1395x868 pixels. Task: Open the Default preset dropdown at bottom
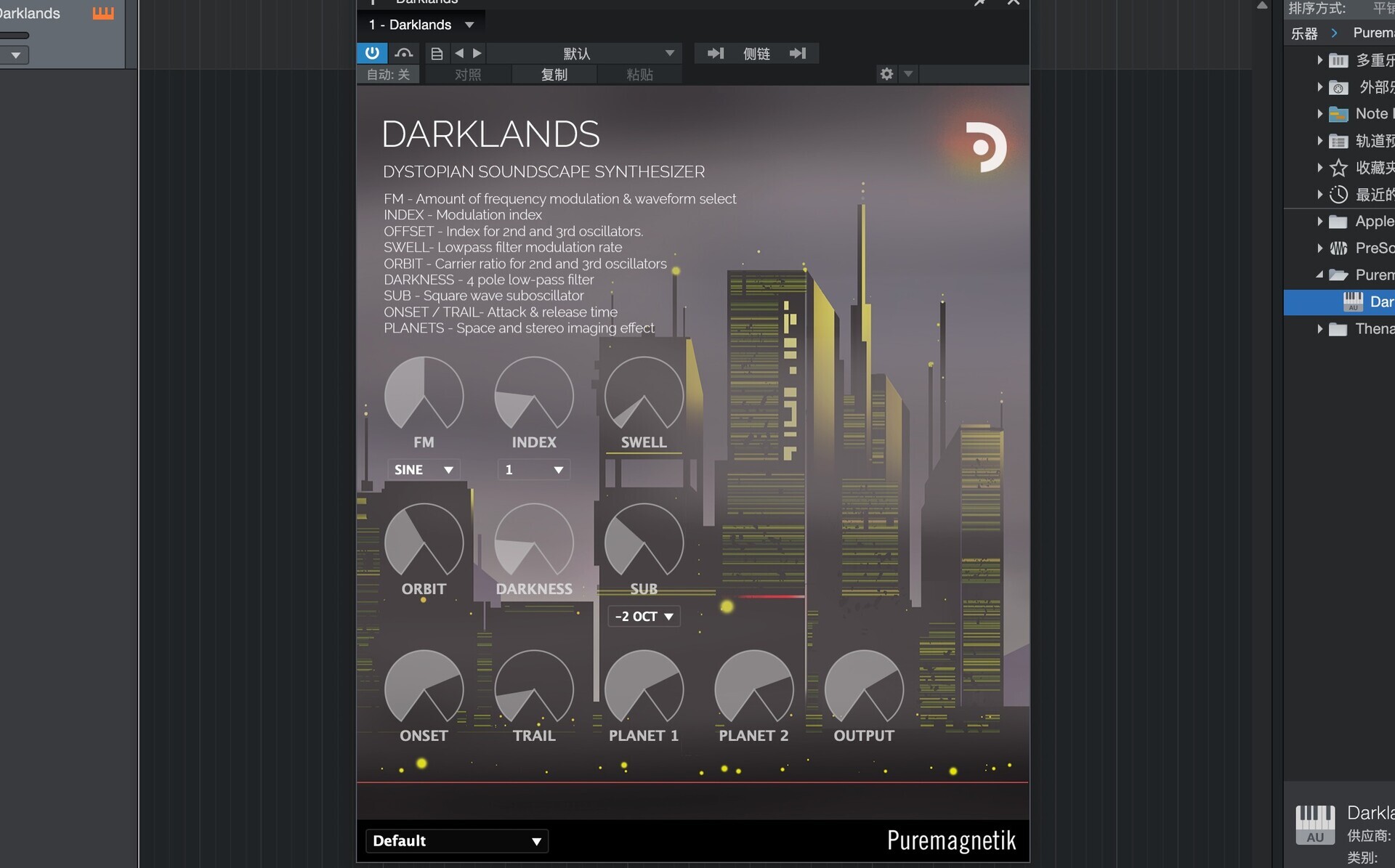click(x=457, y=841)
